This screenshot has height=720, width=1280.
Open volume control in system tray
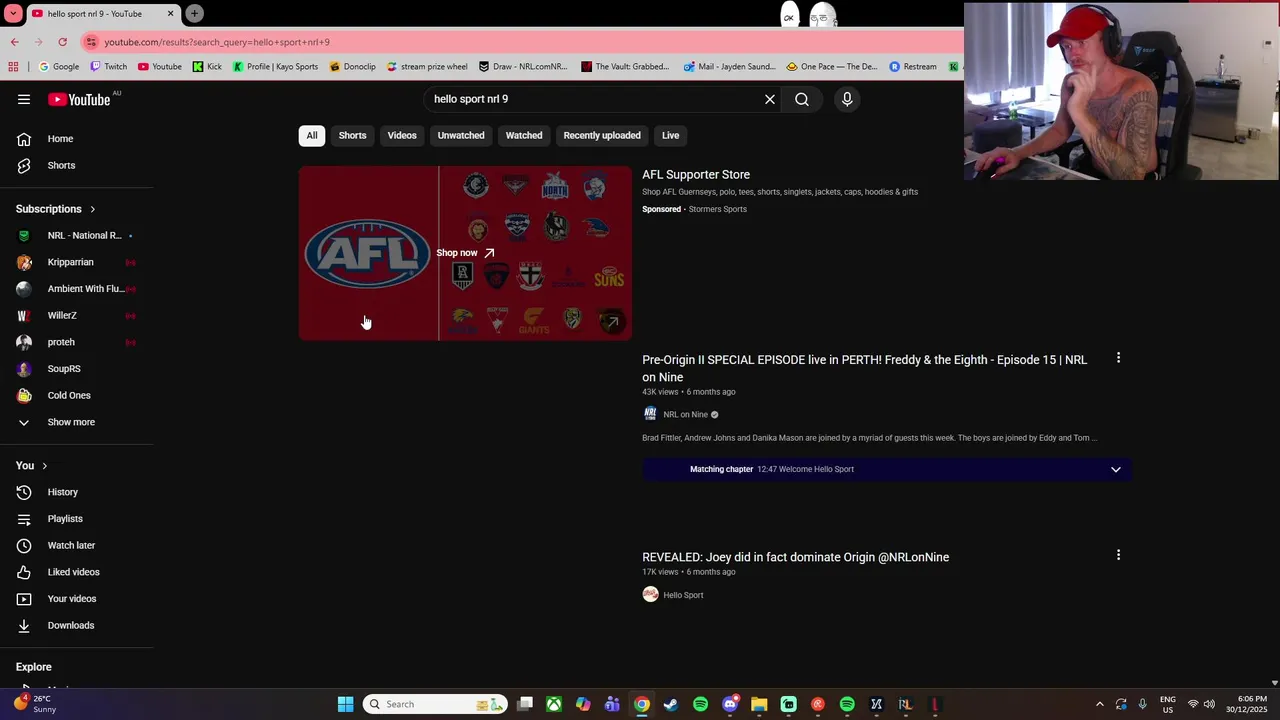click(1209, 704)
